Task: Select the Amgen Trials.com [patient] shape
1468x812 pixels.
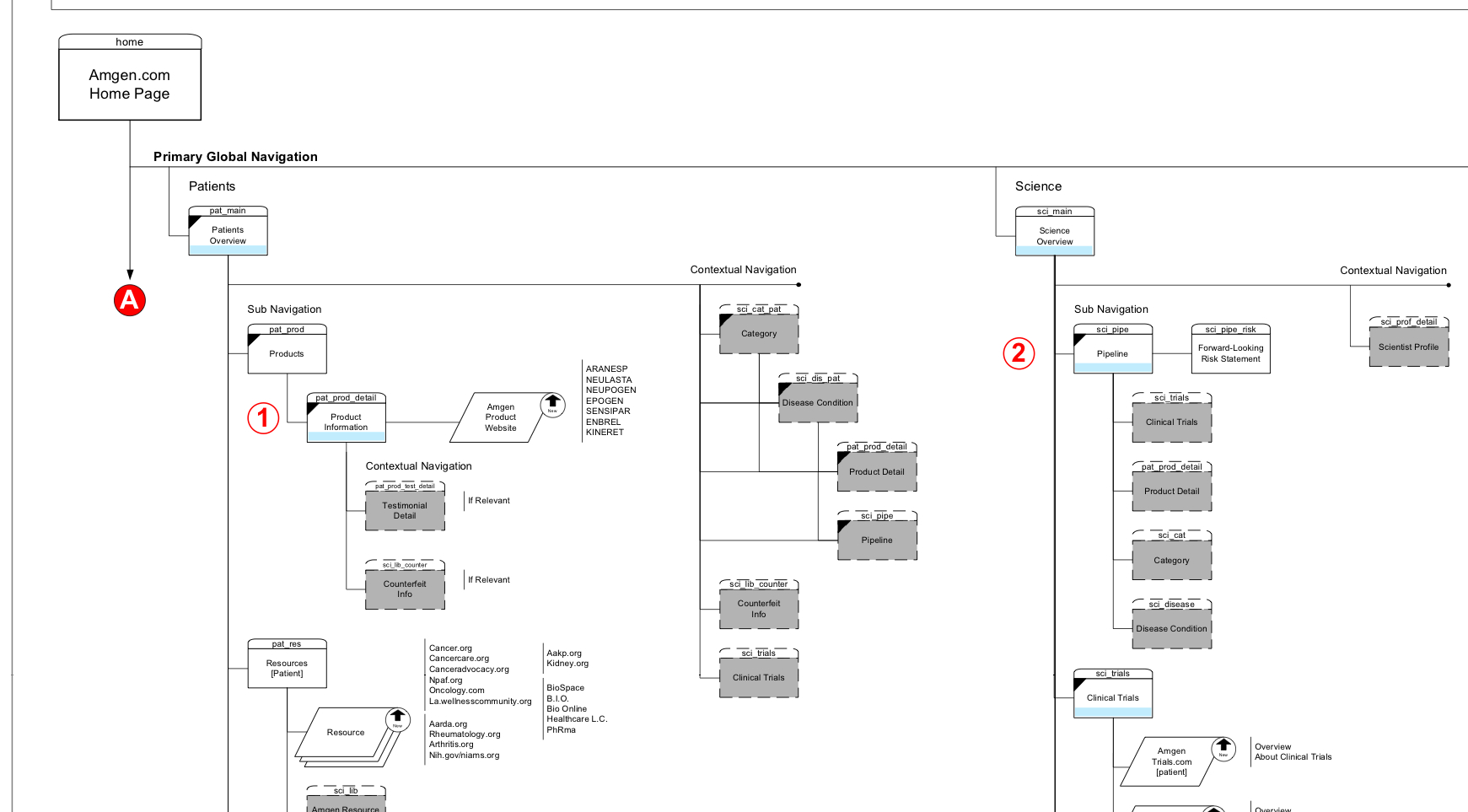Action: (1172, 761)
